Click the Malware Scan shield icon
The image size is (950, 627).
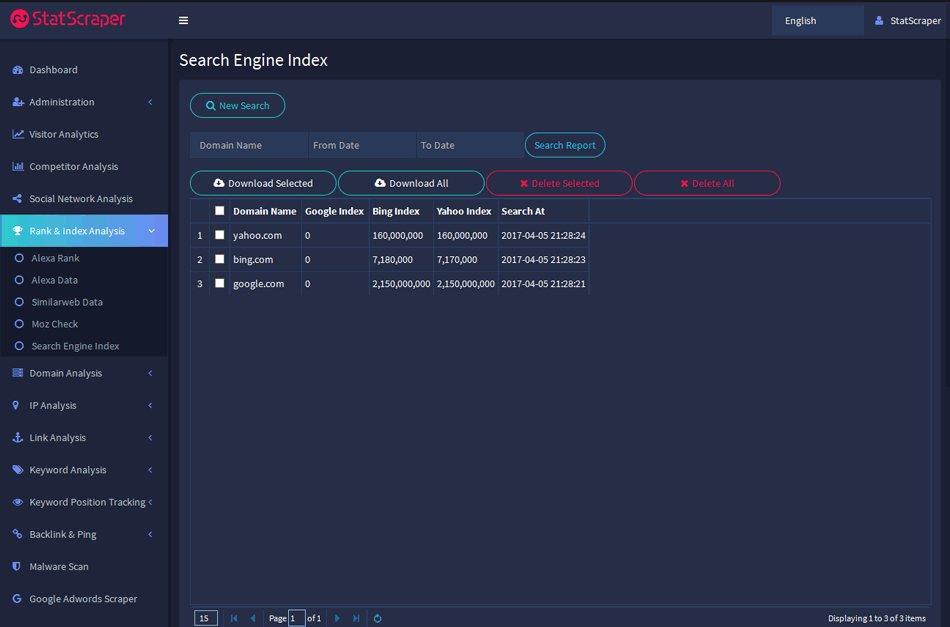[x=16, y=566]
